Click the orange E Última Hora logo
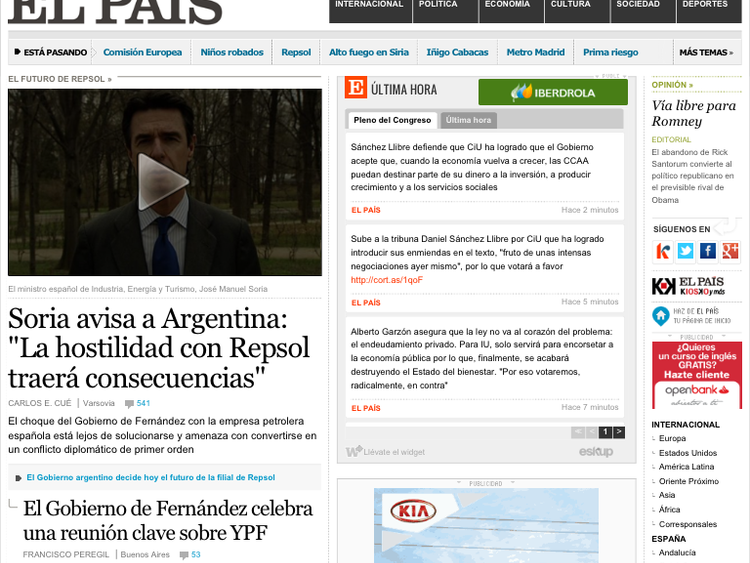 (x=355, y=88)
